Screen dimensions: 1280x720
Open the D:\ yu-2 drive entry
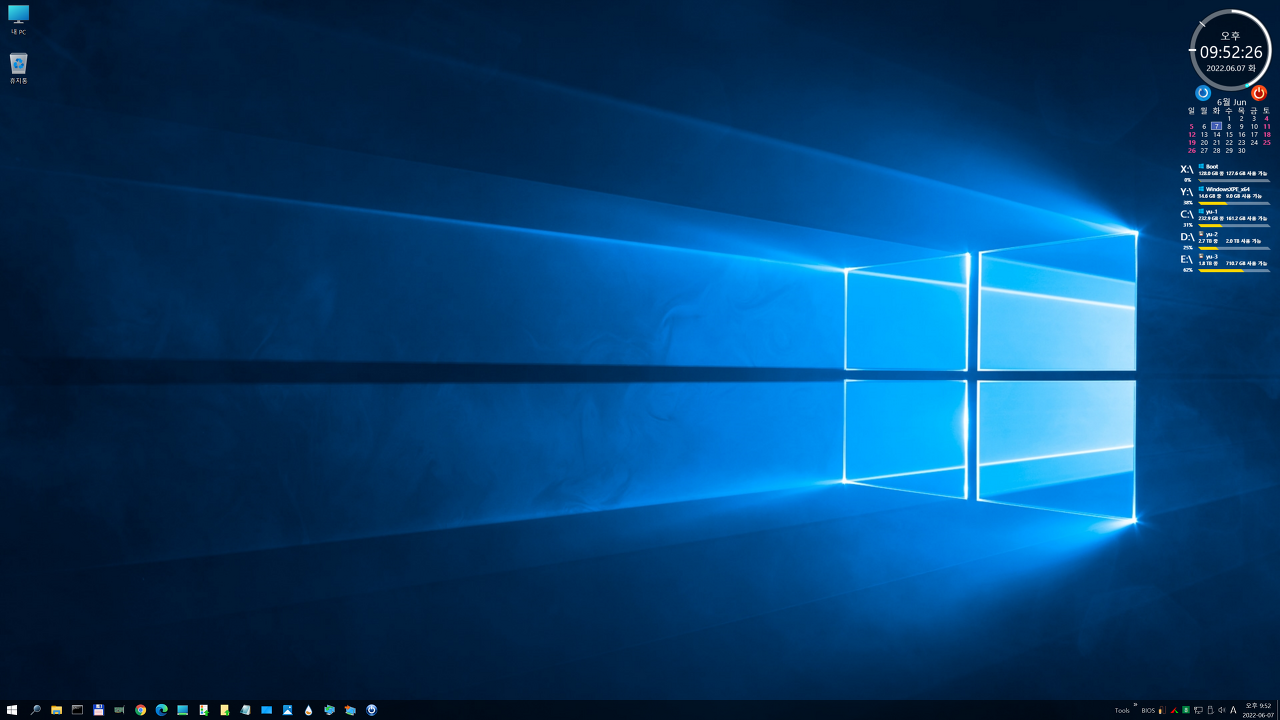point(1225,240)
